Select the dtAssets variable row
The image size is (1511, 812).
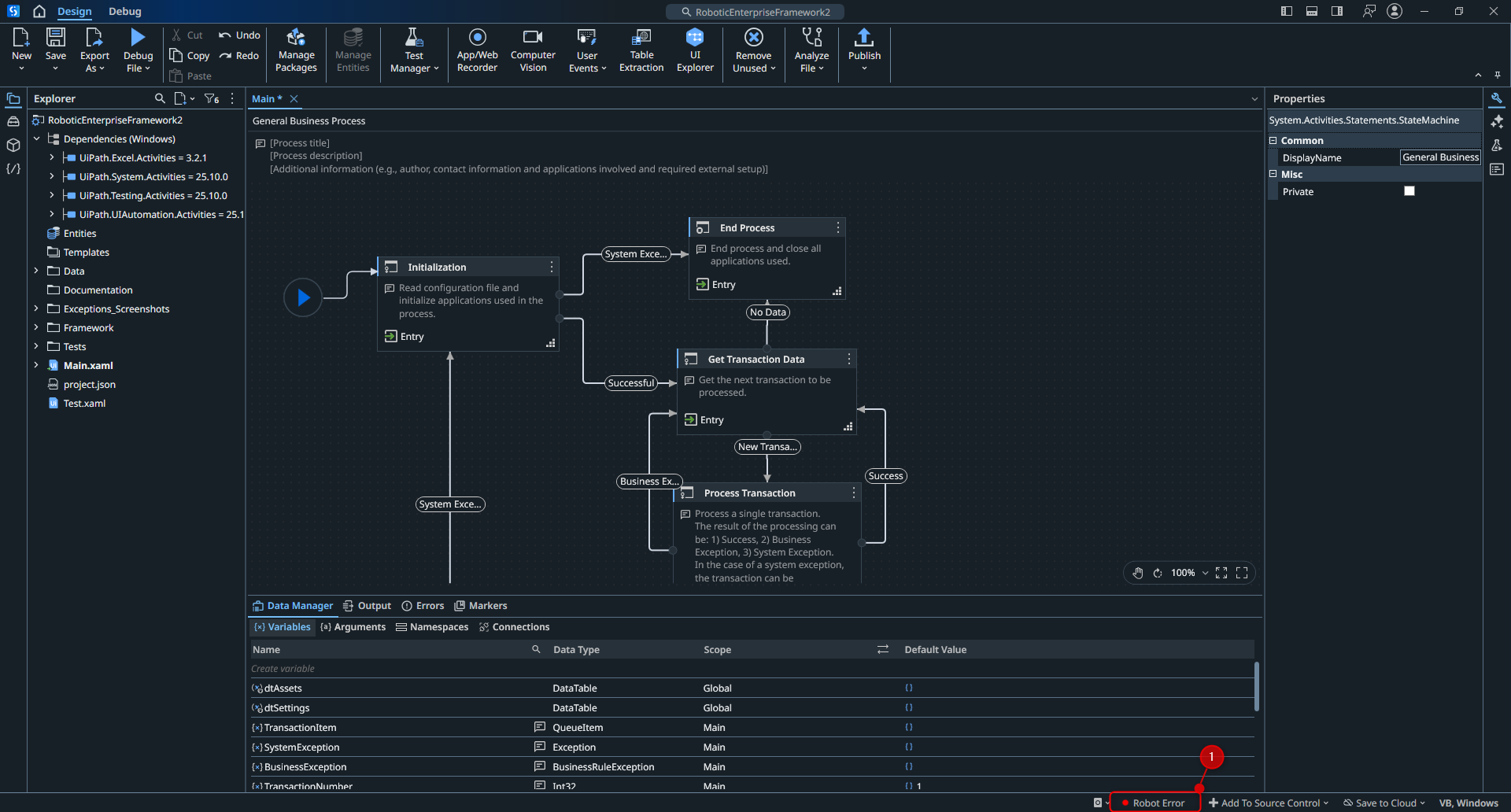click(752, 688)
